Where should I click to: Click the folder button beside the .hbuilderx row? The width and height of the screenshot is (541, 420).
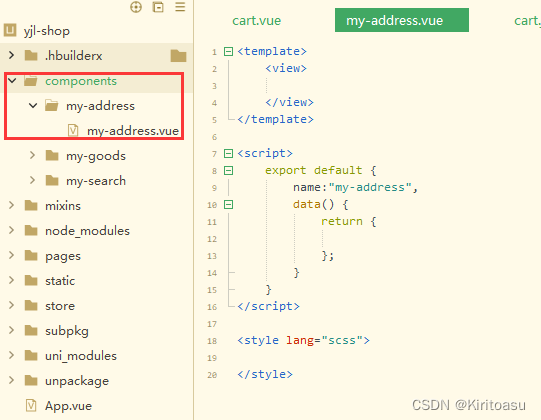click(x=178, y=56)
